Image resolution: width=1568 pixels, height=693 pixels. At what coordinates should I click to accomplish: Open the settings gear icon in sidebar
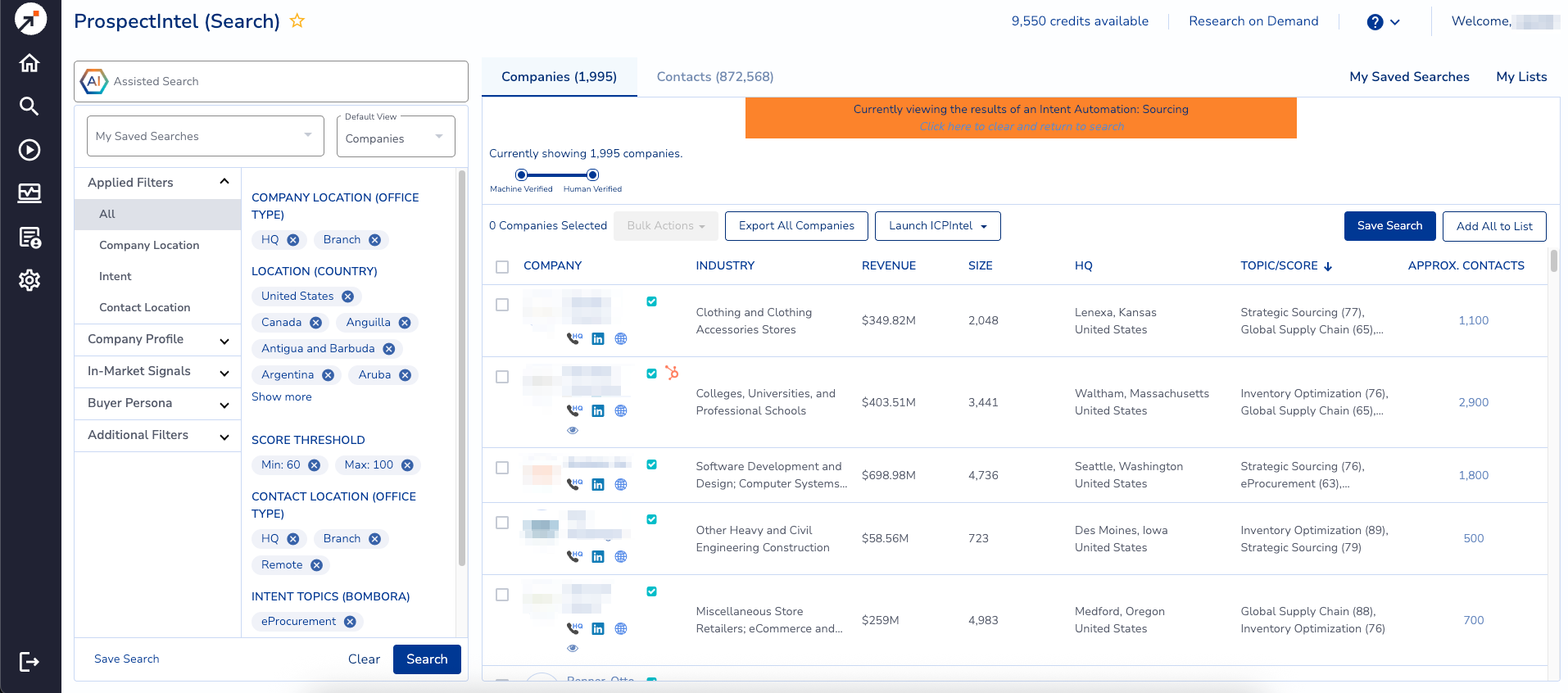point(29,280)
